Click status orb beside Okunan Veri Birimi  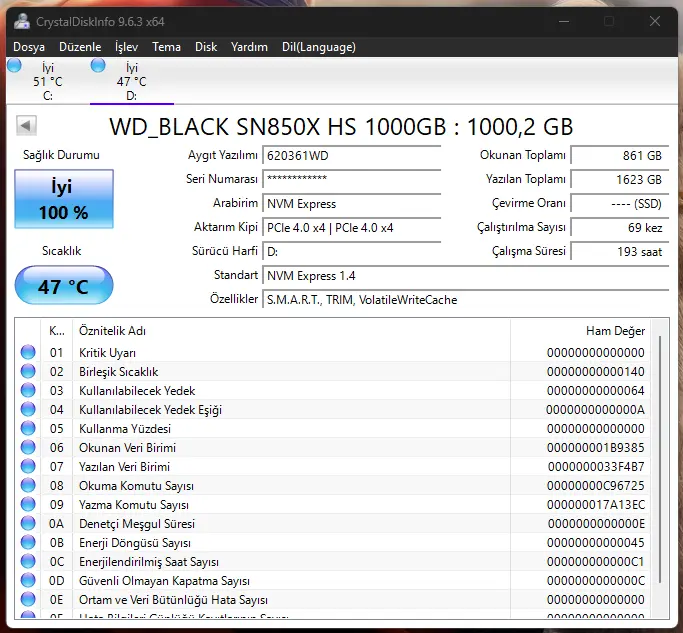[x=28, y=447]
